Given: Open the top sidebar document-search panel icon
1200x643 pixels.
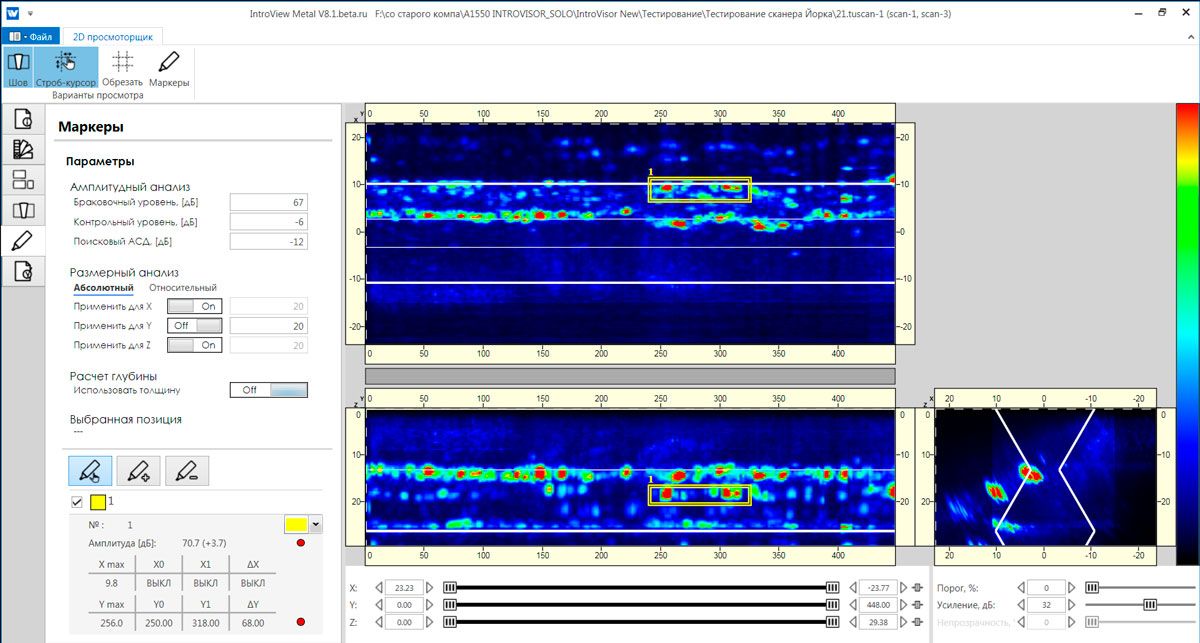Looking at the screenshot, I should [23, 120].
